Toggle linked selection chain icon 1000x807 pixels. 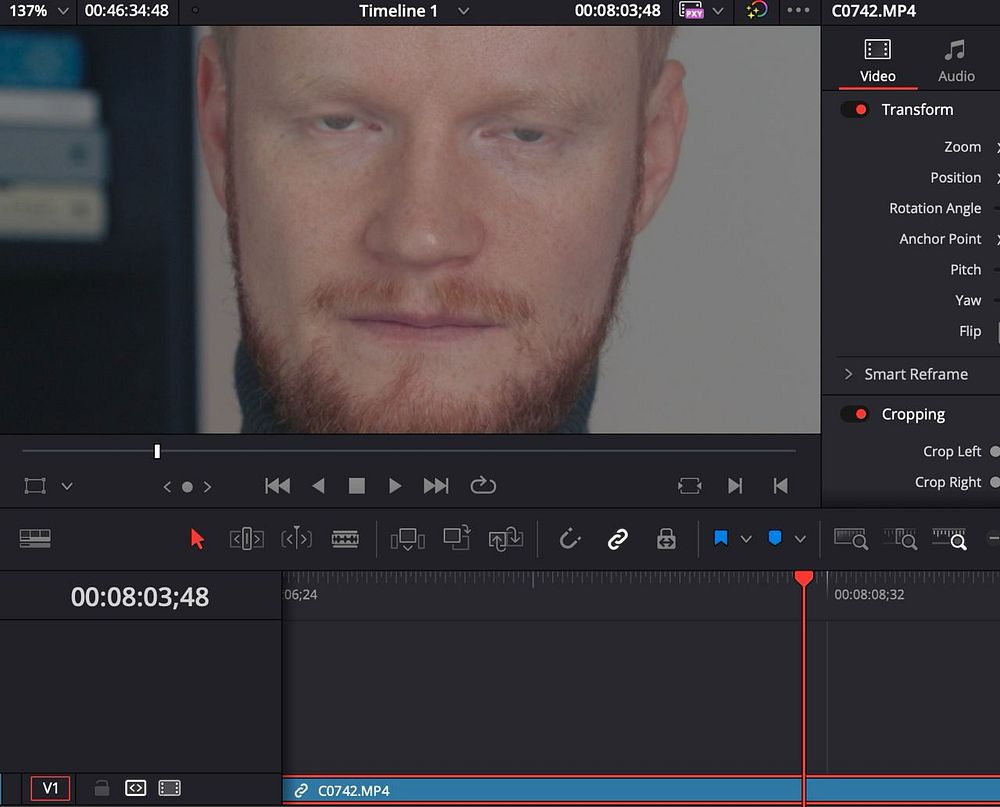(618, 539)
